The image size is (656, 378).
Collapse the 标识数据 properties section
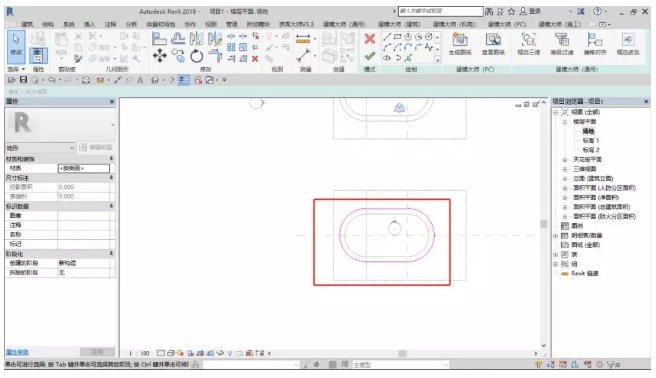[x=111, y=206]
